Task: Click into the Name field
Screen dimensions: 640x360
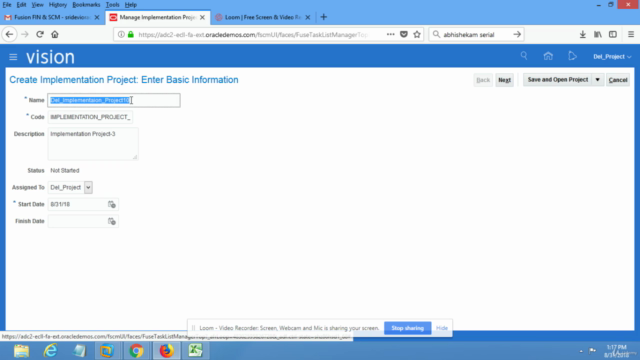Action: [x=114, y=100]
